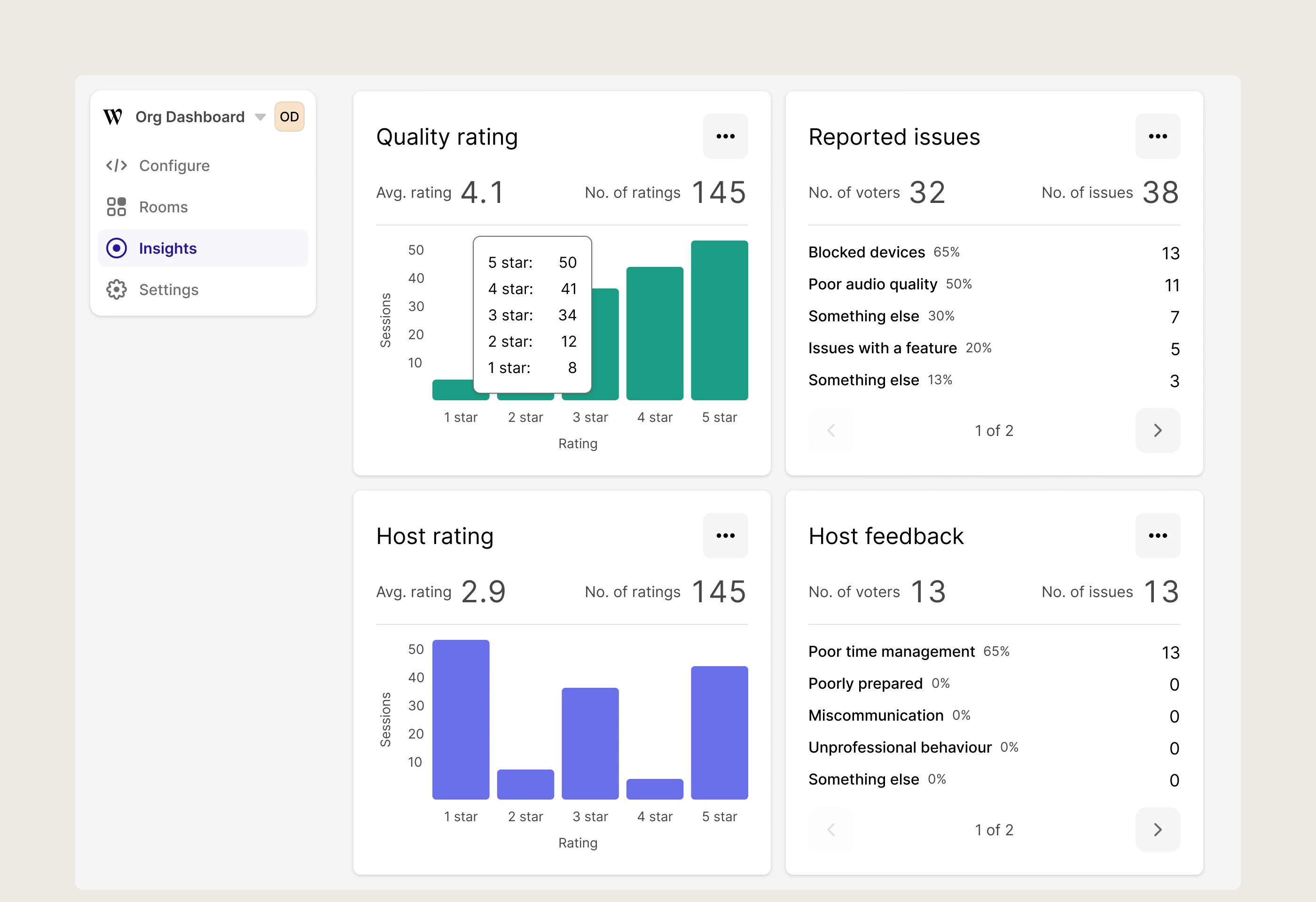Click the Poorly prepared feedback row
Viewport: 1316px width, 902px height.
click(995, 684)
